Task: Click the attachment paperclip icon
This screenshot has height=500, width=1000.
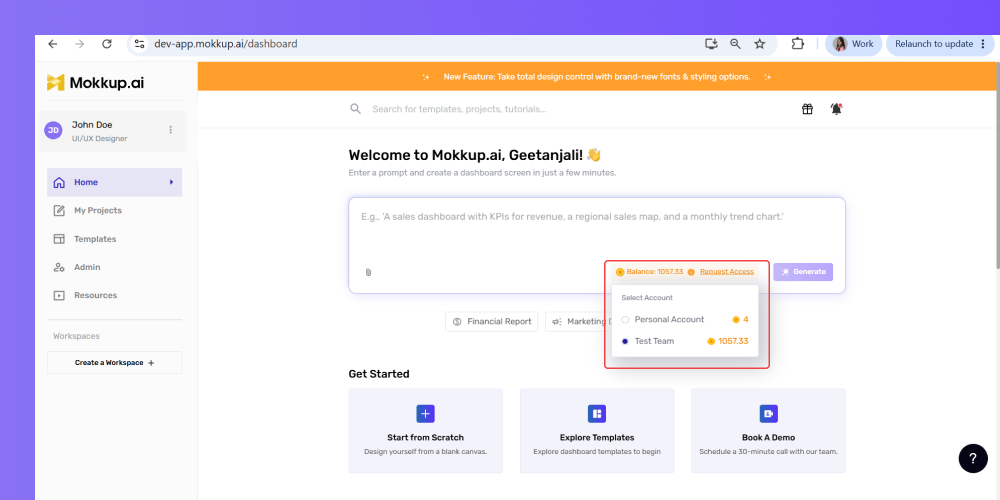Action: point(368,272)
